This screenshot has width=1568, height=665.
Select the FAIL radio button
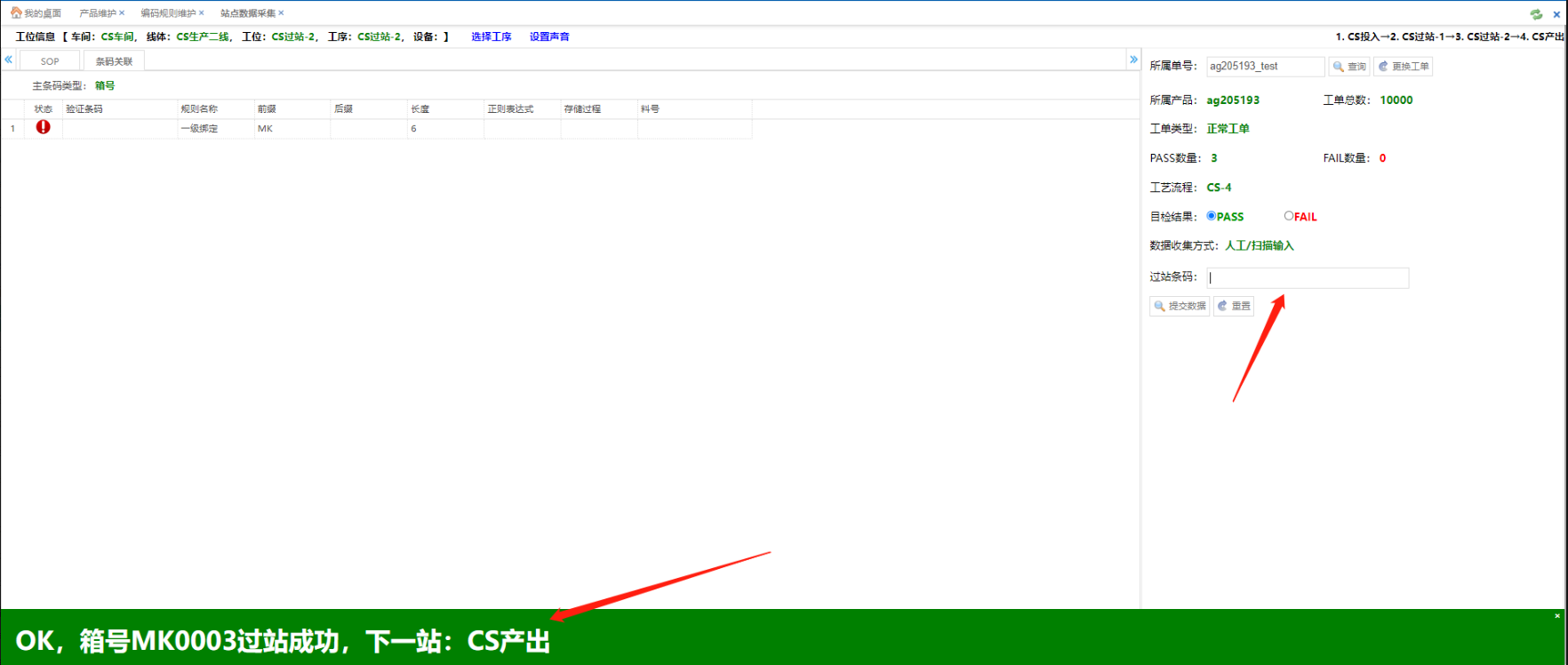[x=1288, y=216]
